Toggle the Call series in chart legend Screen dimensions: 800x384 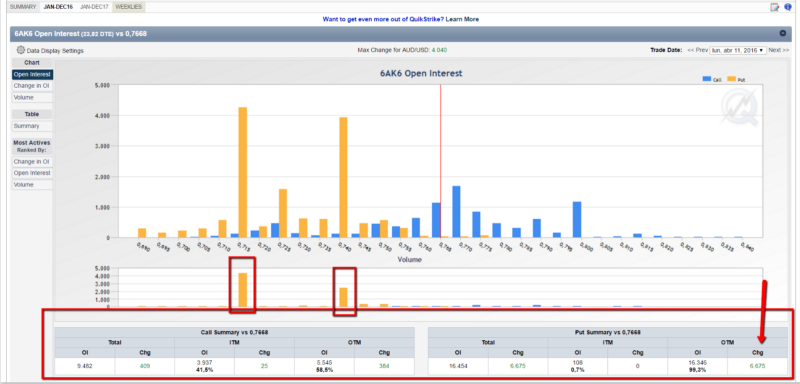[712, 80]
